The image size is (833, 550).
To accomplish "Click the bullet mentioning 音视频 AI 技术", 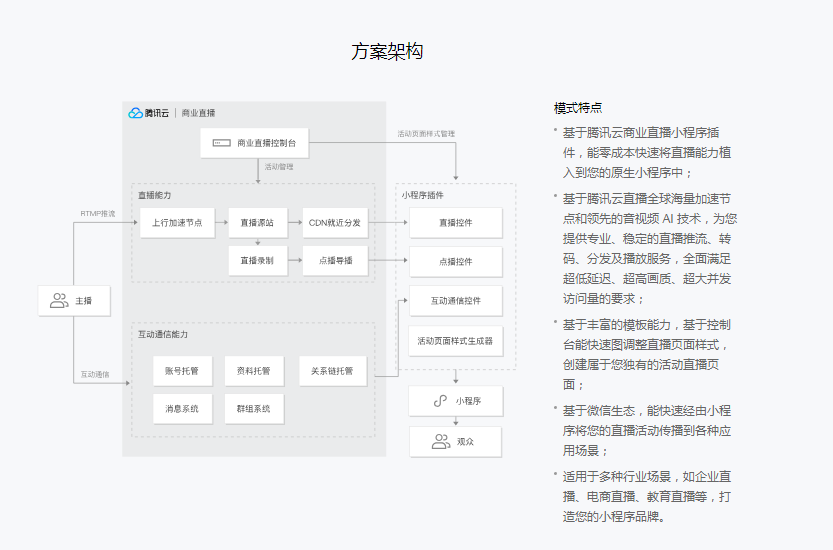I will coord(650,249).
